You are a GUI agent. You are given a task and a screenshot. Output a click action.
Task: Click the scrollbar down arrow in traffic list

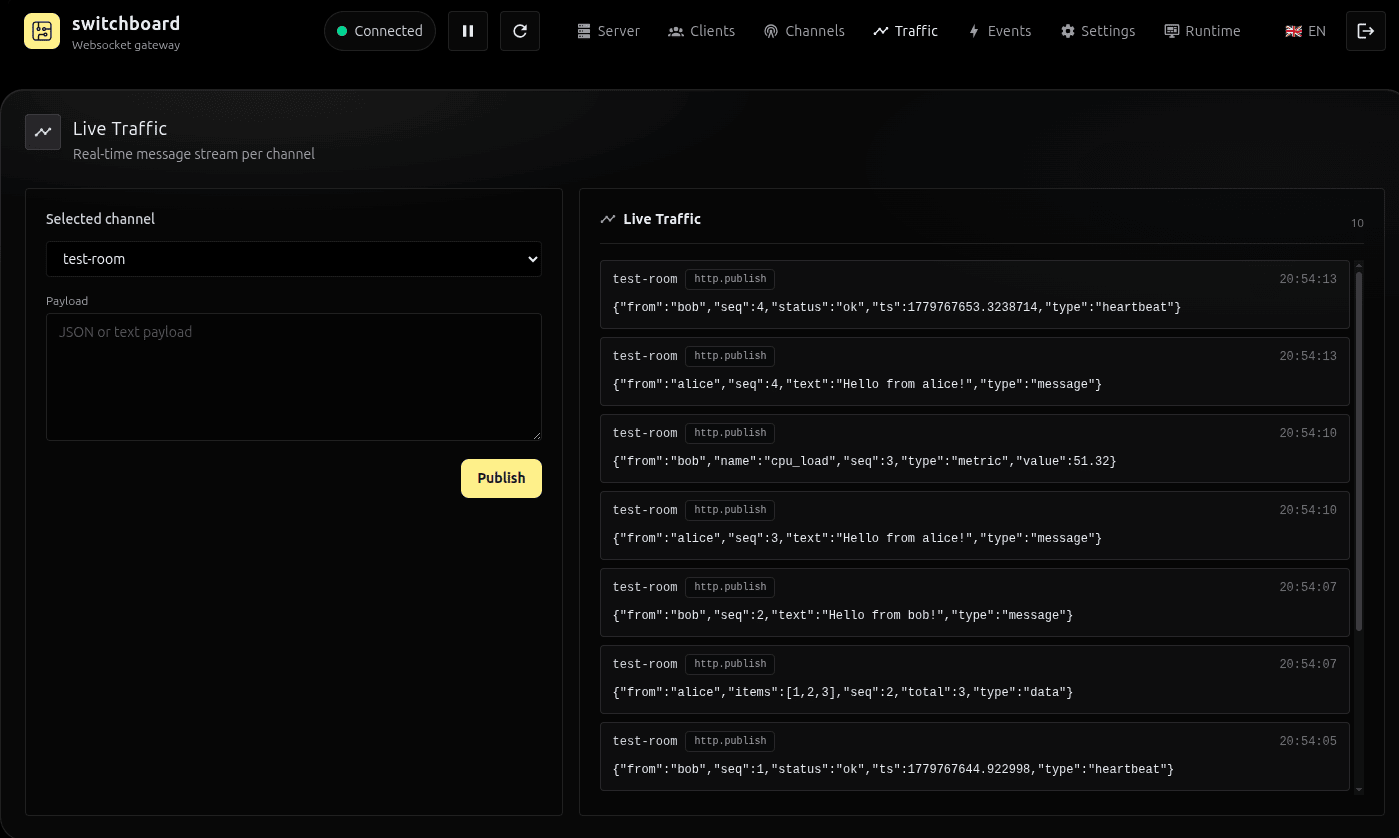point(1358,789)
